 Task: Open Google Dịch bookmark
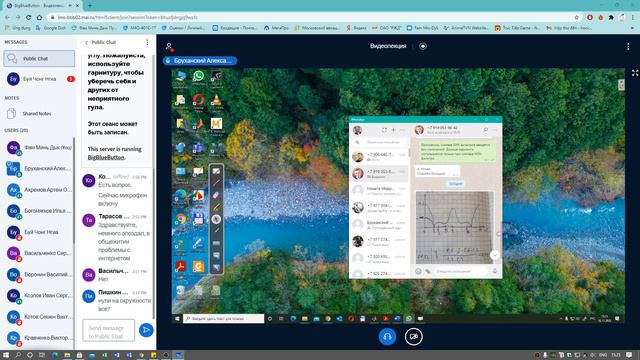click(x=51, y=28)
